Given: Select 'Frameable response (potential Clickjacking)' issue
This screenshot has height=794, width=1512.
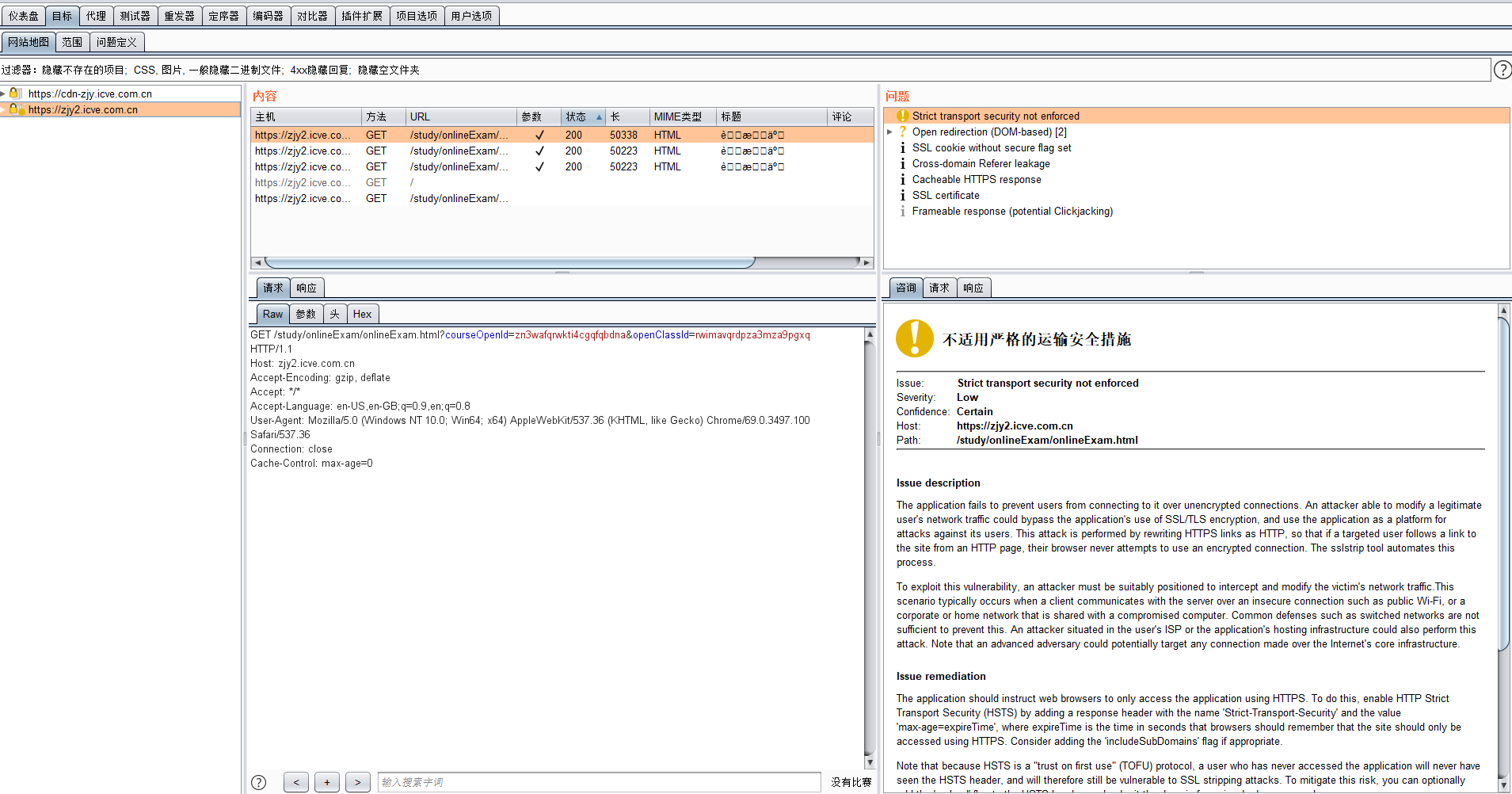Looking at the screenshot, I should pos(1012,211).
